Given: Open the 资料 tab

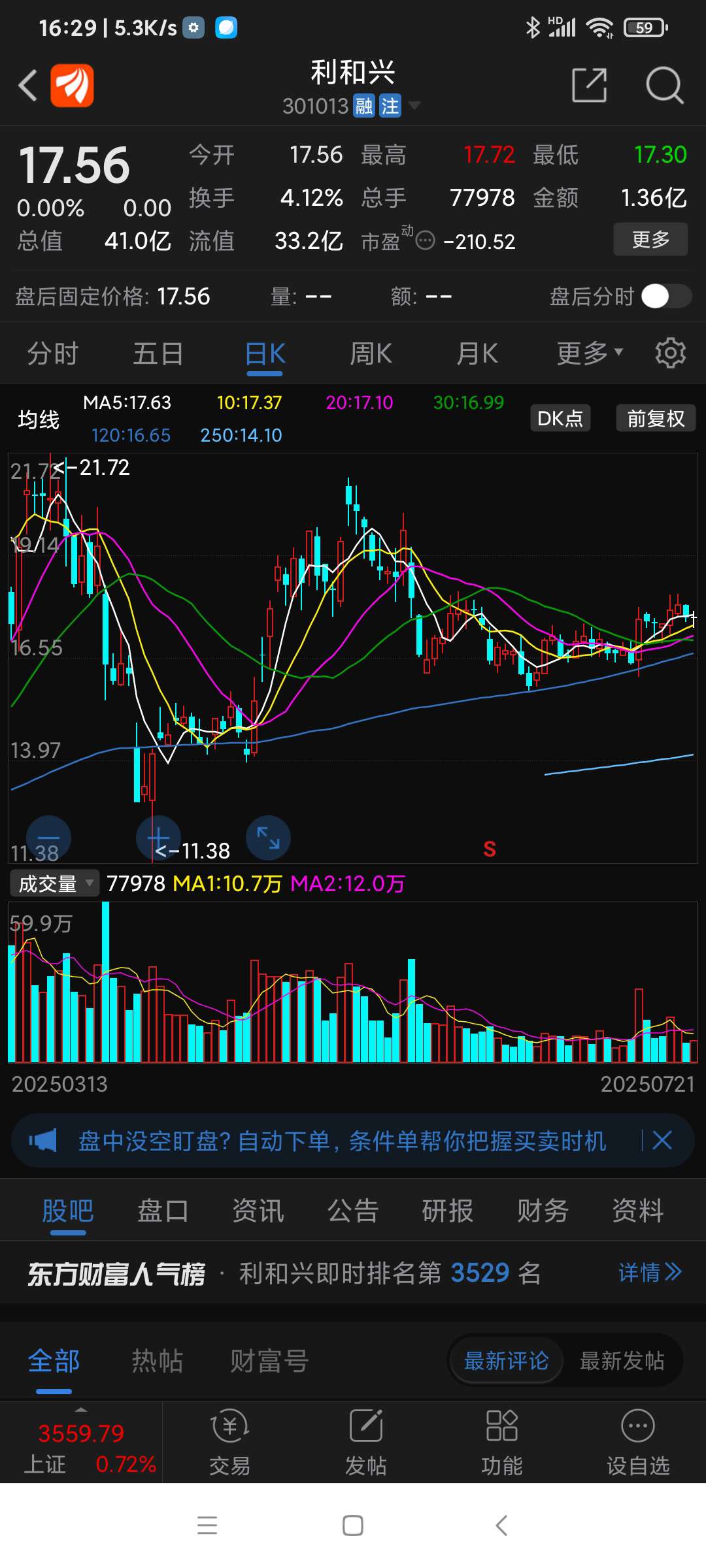Looking at the screenshot, I should coord(638,1211).
